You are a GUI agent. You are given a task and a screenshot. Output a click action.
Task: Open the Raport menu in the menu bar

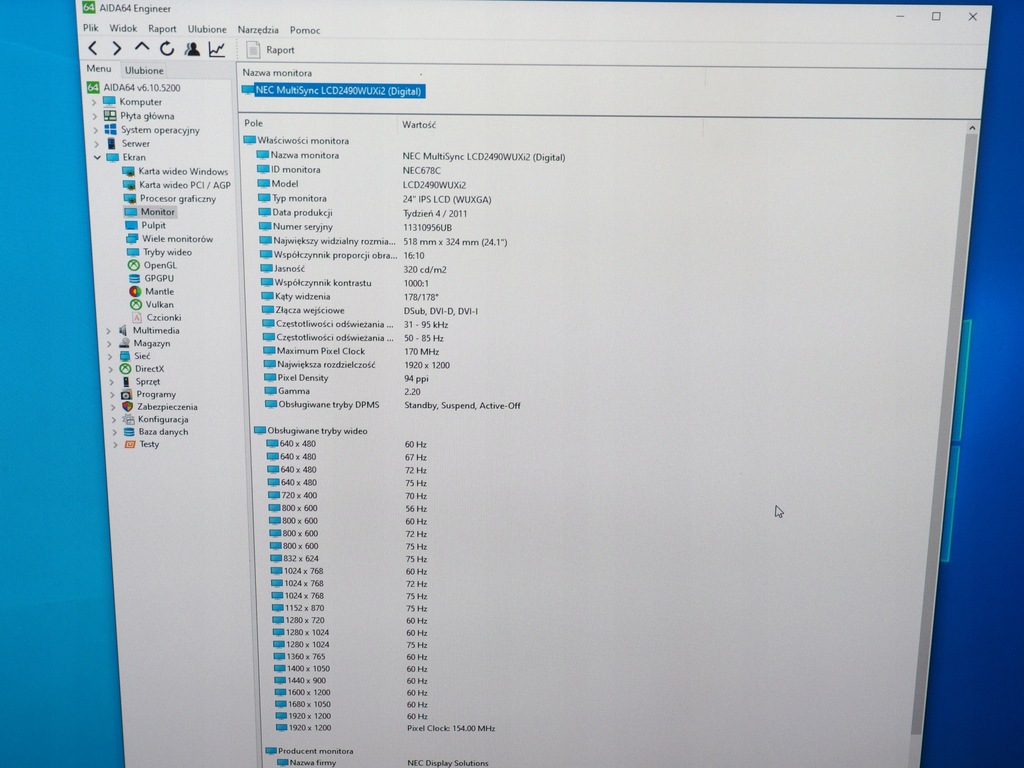point(162,29)
